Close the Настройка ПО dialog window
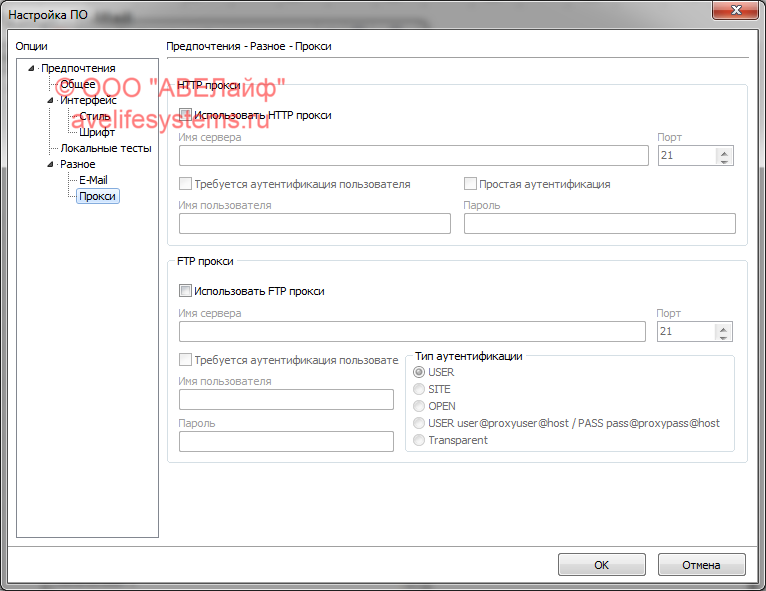The height and width of the screenshot is (591, 766). pos(739,10)
